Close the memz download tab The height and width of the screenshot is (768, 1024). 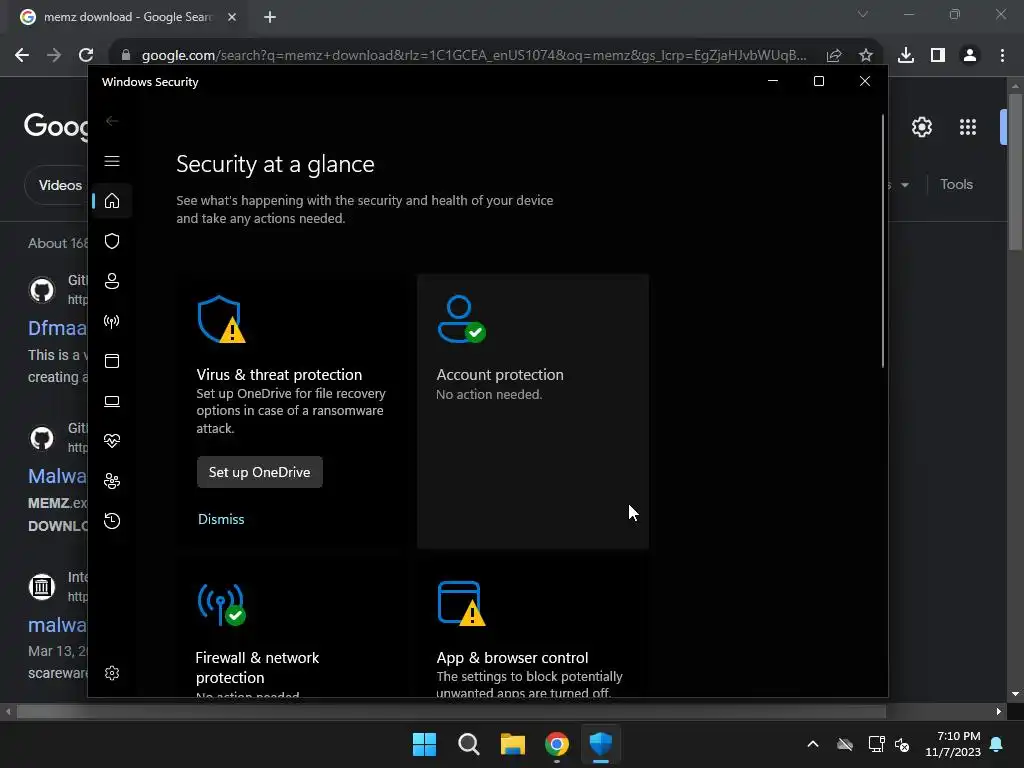pos(232,17)
